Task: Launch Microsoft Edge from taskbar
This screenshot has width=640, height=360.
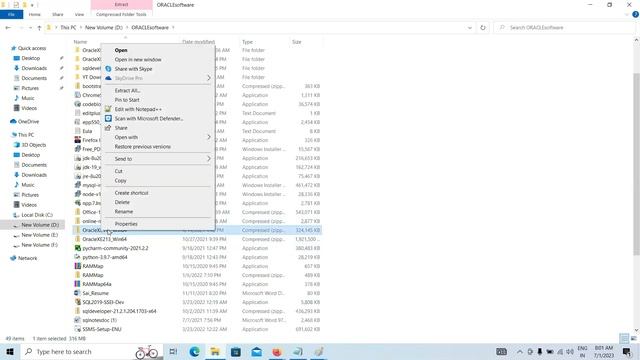Action: coord(194,351)
